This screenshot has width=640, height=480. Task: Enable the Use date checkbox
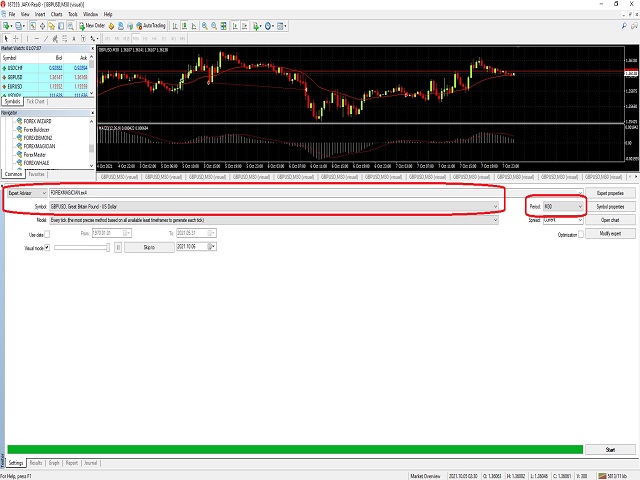click(47, 234)
